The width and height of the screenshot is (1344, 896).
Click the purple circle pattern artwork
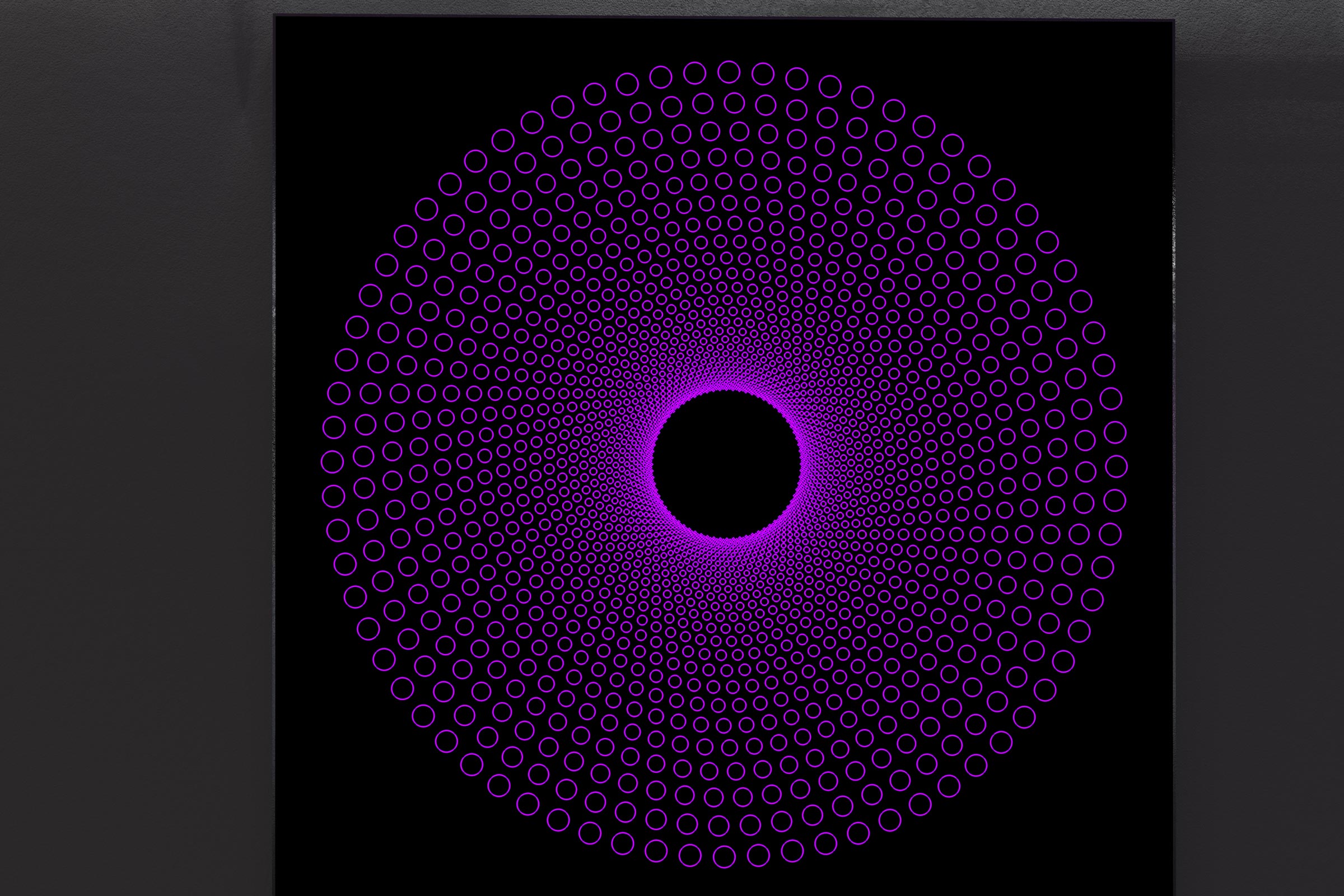click(724, 464)
